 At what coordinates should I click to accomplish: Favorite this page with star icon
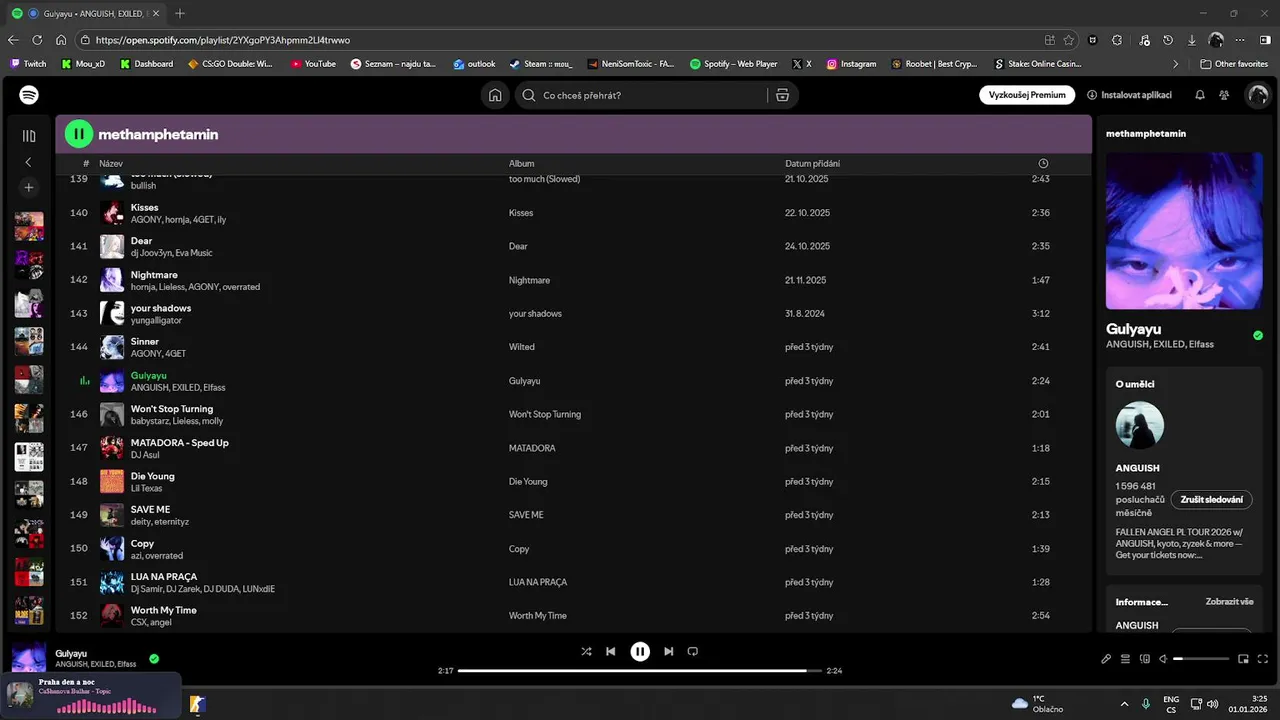[x=1069, y=40]
